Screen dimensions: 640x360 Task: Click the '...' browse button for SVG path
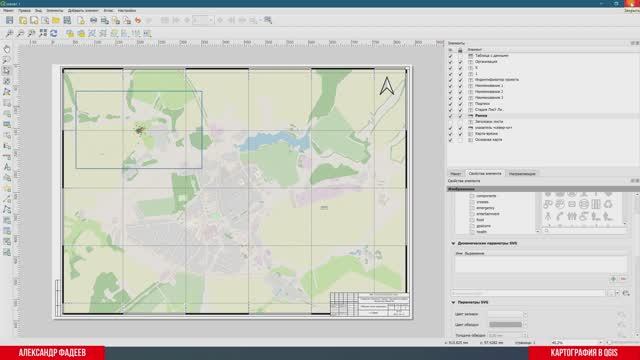[x=611, y=293]
